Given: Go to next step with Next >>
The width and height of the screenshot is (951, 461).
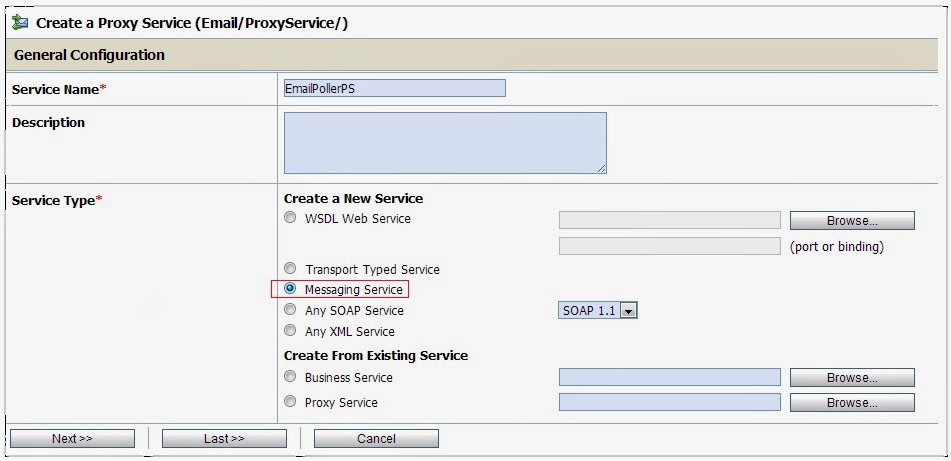Looking at the screenshot, I should [72, 439].
